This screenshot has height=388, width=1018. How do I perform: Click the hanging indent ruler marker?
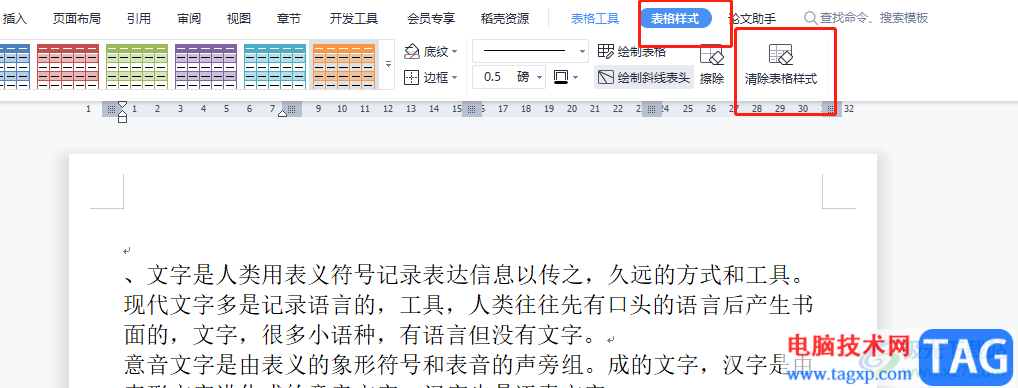(122, 113)
